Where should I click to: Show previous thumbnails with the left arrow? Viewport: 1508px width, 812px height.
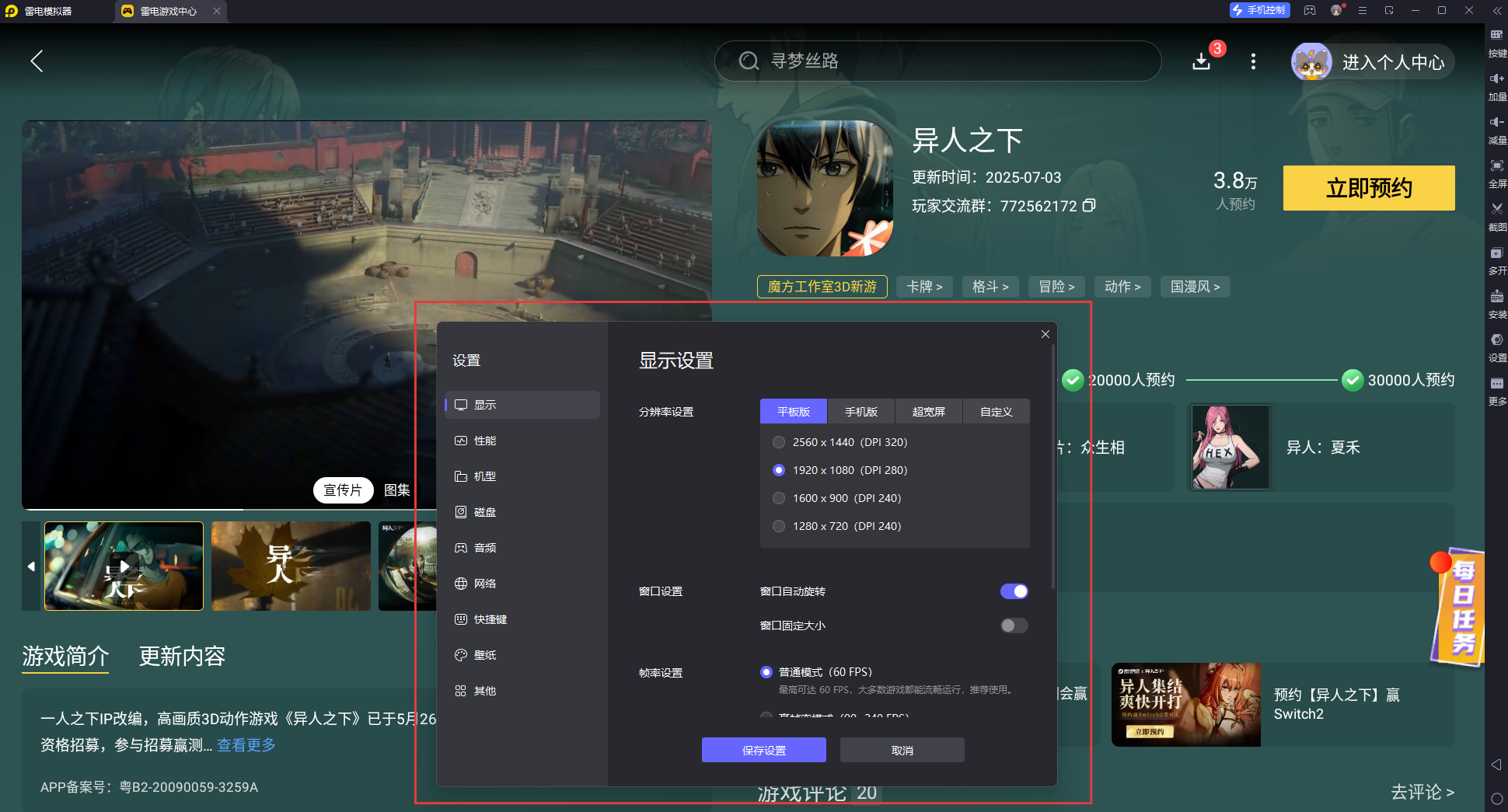click(31, 566)
